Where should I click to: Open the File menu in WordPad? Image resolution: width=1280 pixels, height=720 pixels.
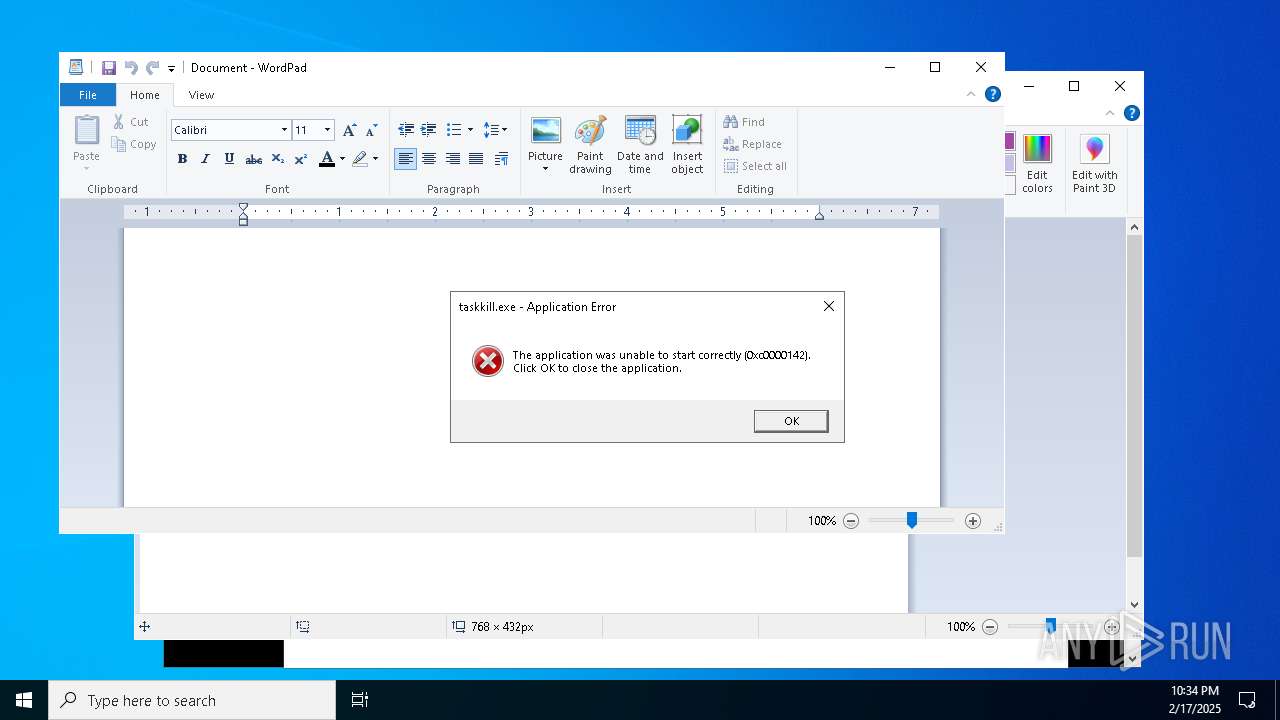coord(88,95)
